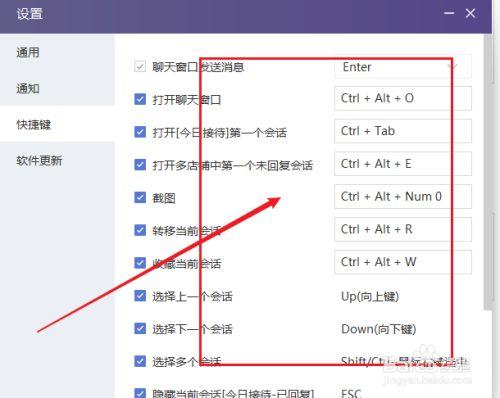Viewport: 500px width, 398px height.
Task: Click the 选择下一个会话 label
Action: click(x=192, y=329)
